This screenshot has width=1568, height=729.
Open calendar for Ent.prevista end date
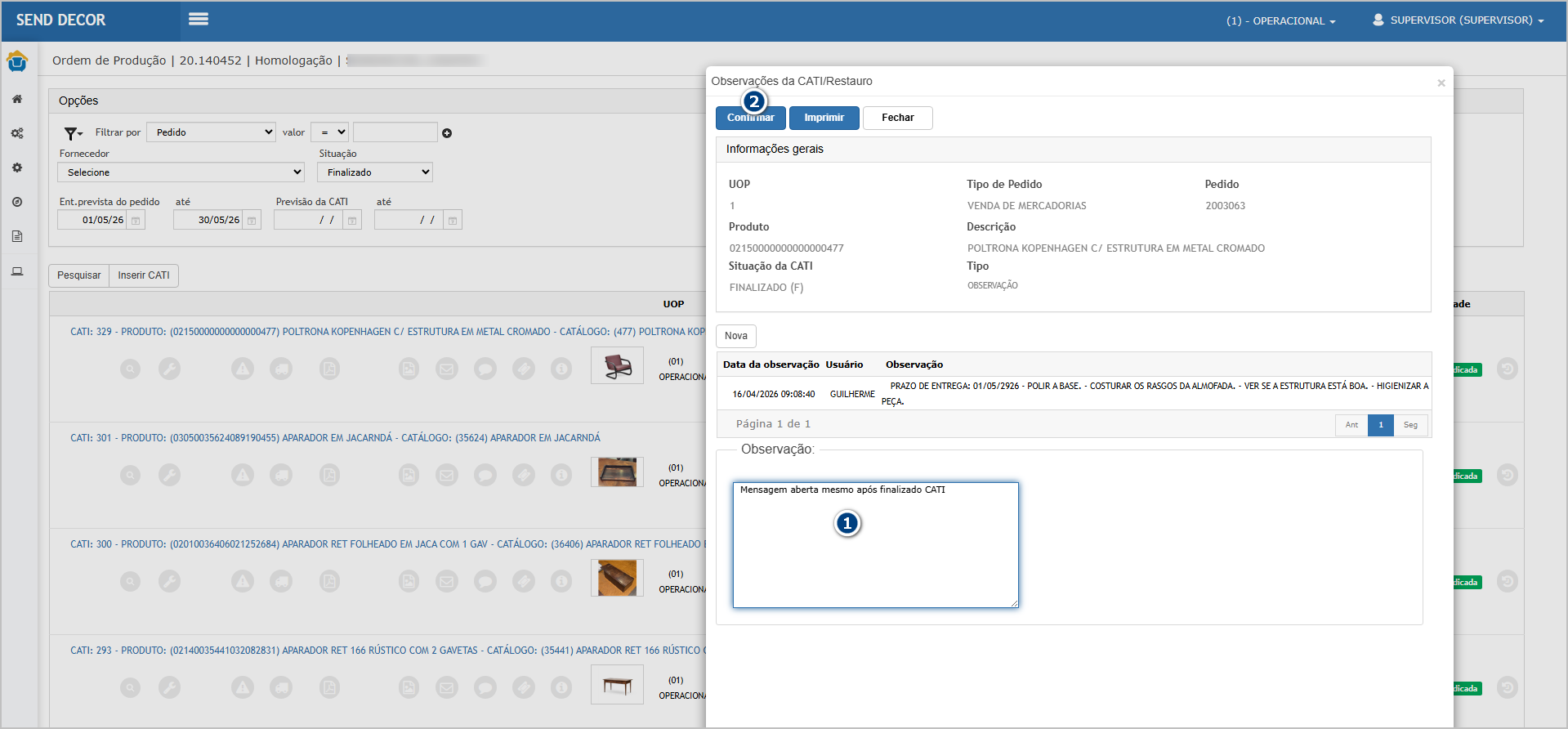point(252,221)
